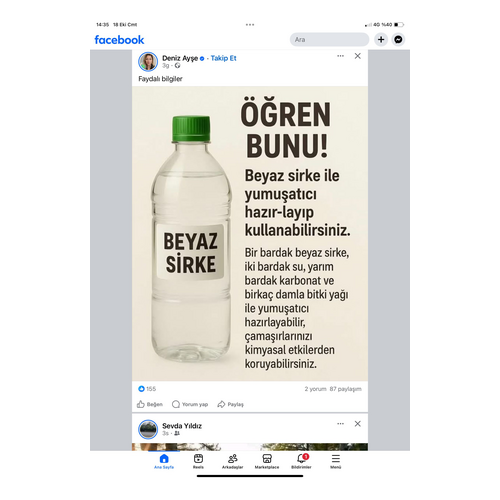Open the create plus button
Screen dimensions: 500x500
point(381,39)
